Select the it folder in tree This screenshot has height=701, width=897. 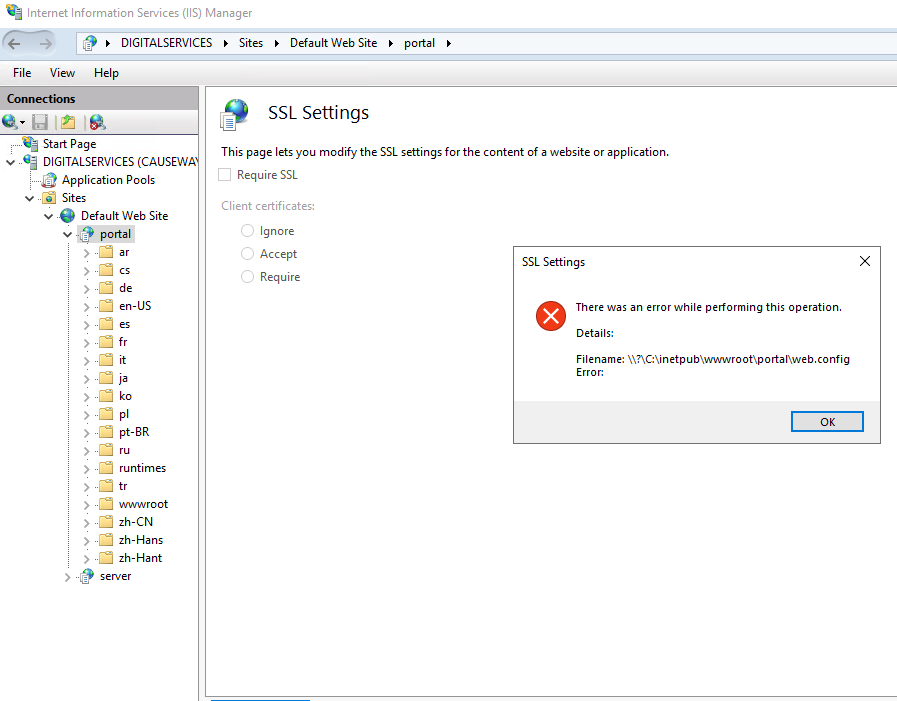(x=122, y=360)
